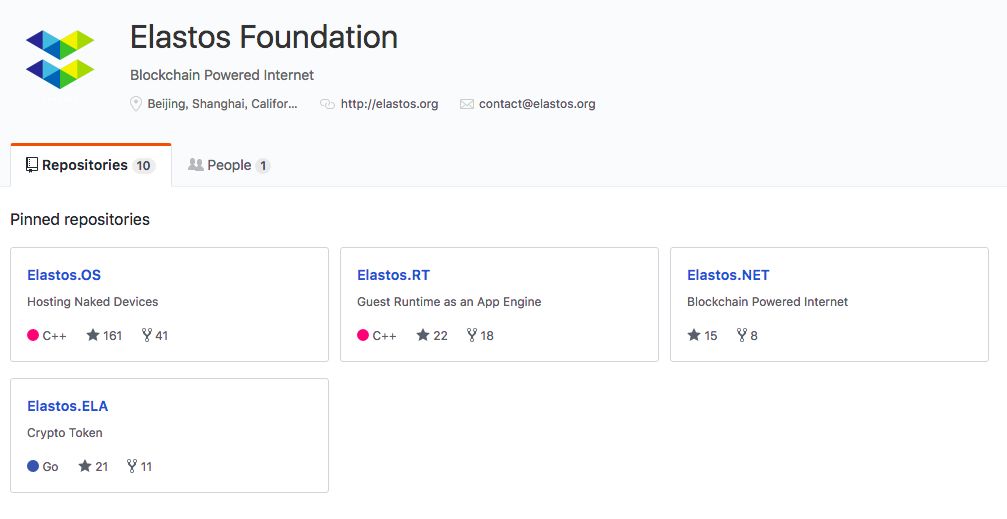The image size is (1007, 519).
Task: Click the contact@elastos.org email link
Action: coord(537,104)
